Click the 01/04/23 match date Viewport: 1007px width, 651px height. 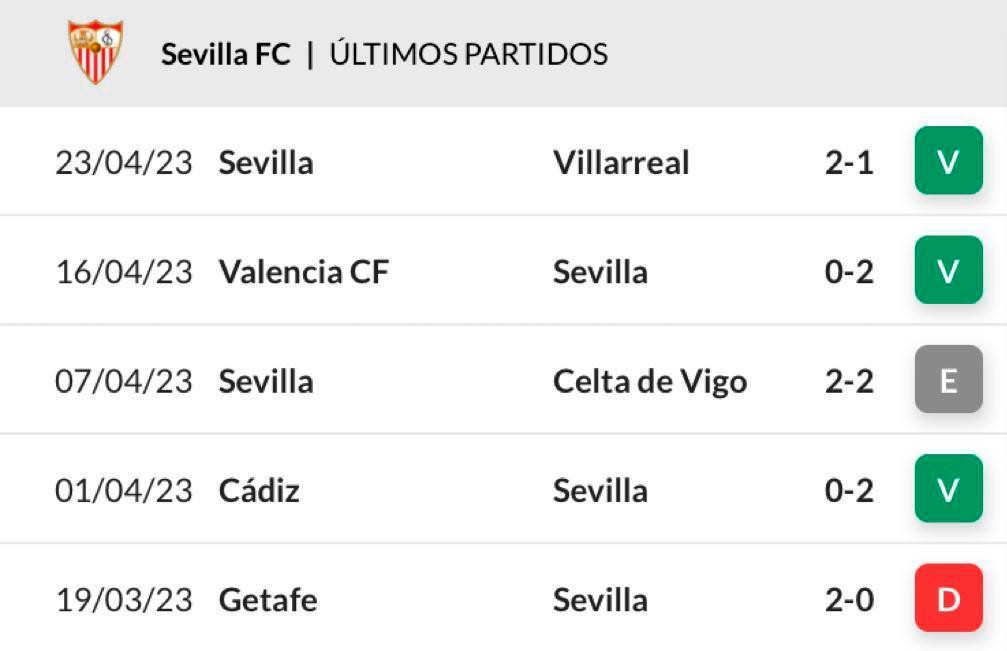tap(124, 490)
